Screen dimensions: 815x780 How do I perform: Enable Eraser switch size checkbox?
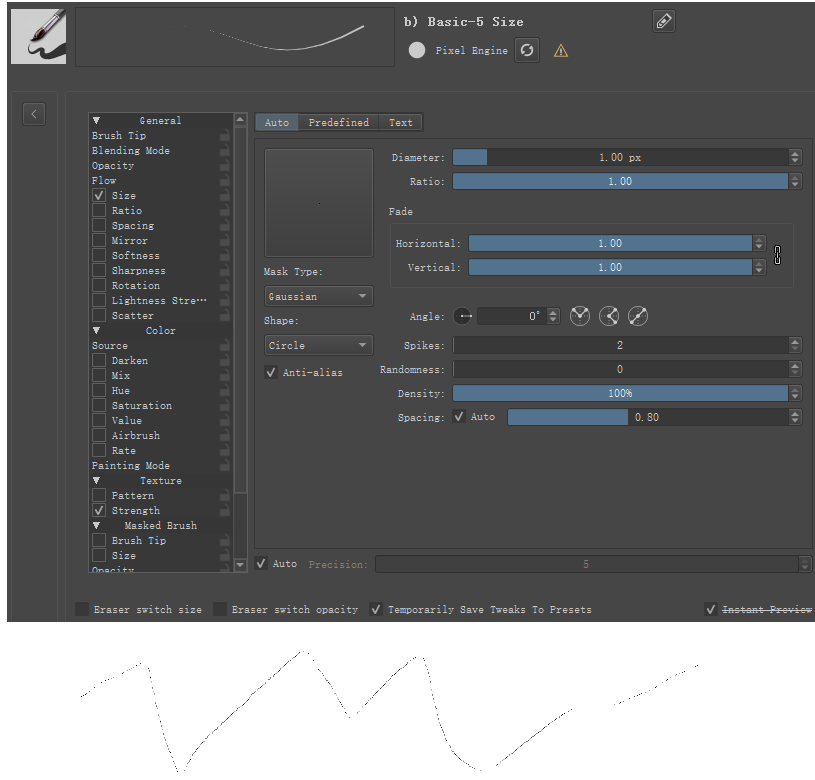click(82, 609)
